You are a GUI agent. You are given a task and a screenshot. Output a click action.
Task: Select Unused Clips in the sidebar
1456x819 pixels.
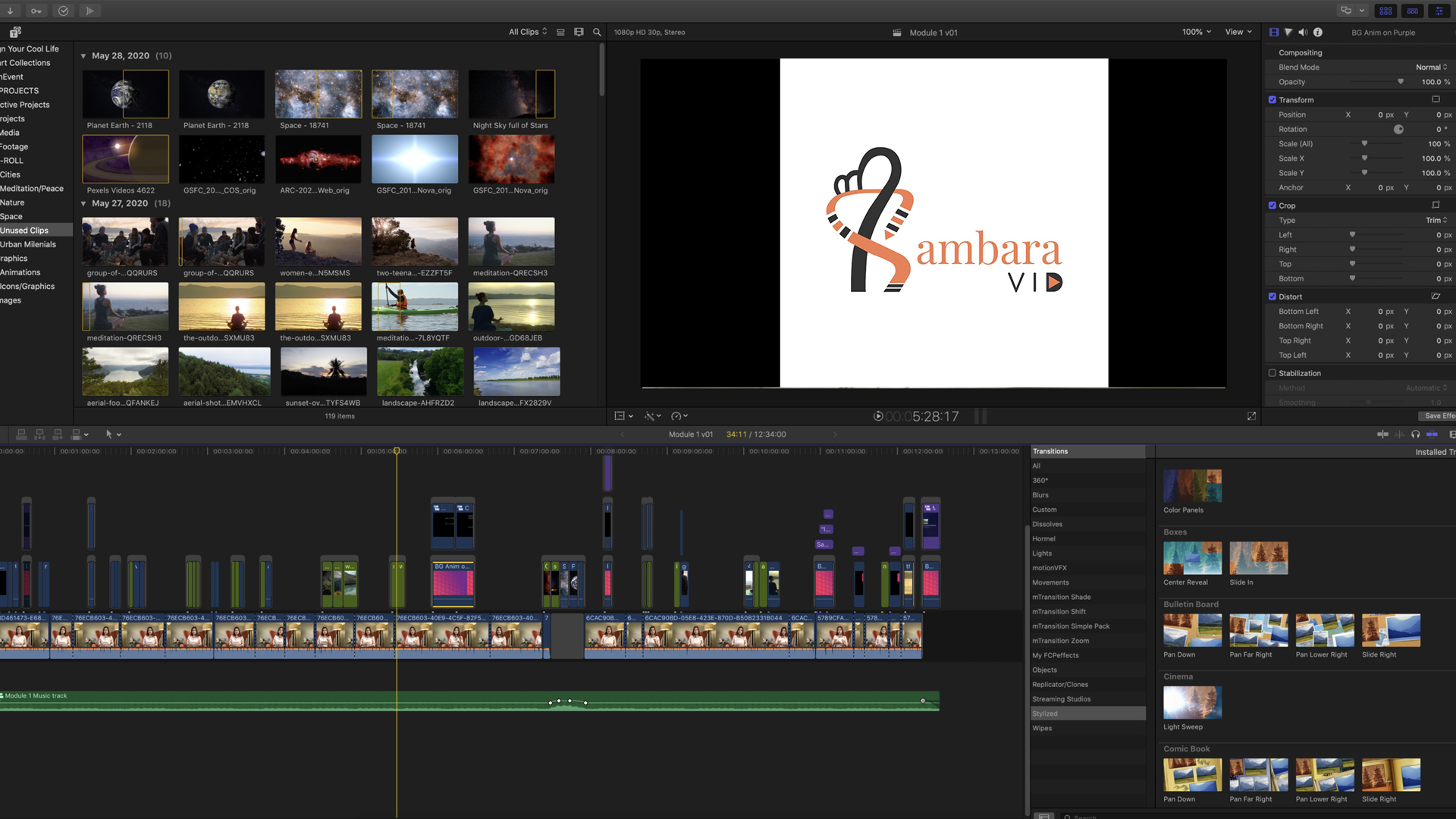point(36,230)
